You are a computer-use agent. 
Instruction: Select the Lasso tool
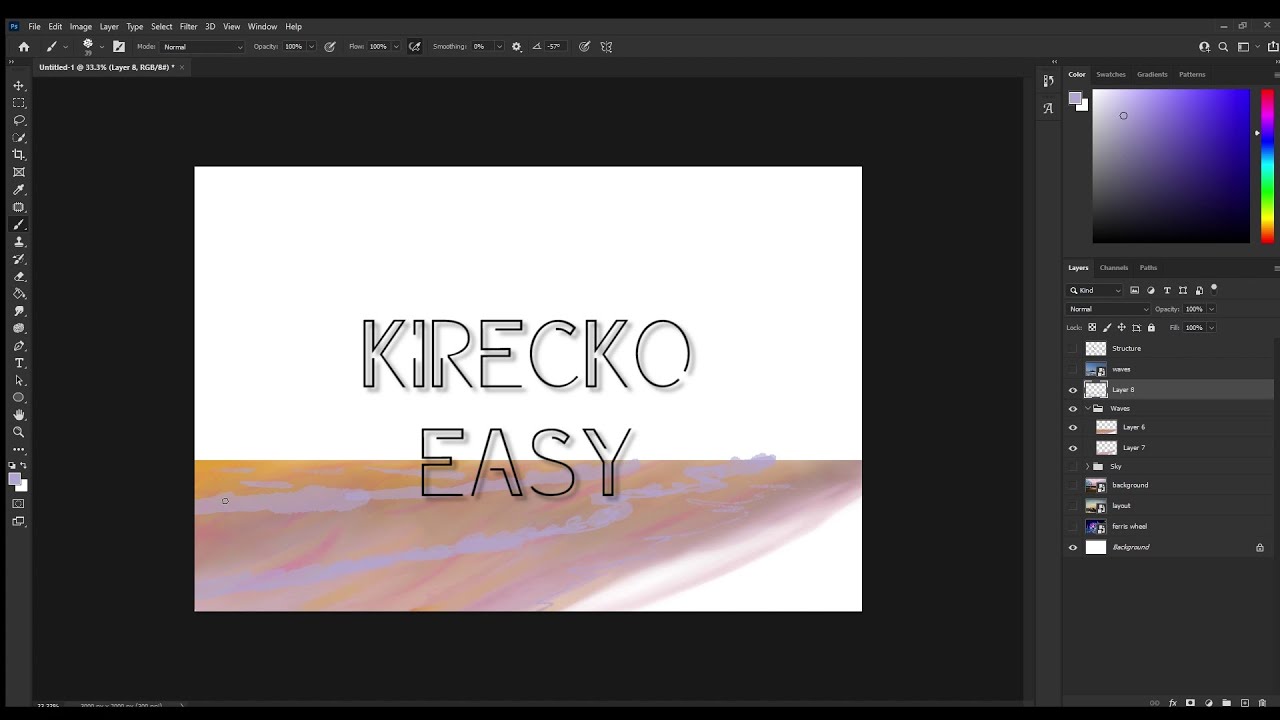click(19, 120)
